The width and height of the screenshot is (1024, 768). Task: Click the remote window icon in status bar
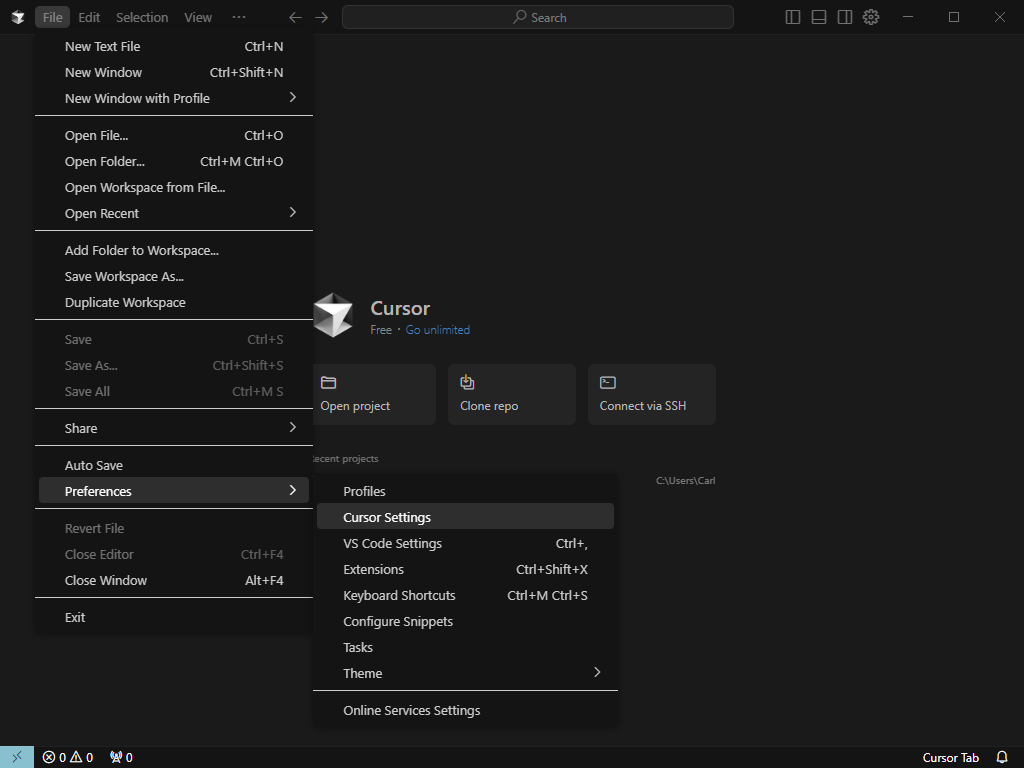17,757
